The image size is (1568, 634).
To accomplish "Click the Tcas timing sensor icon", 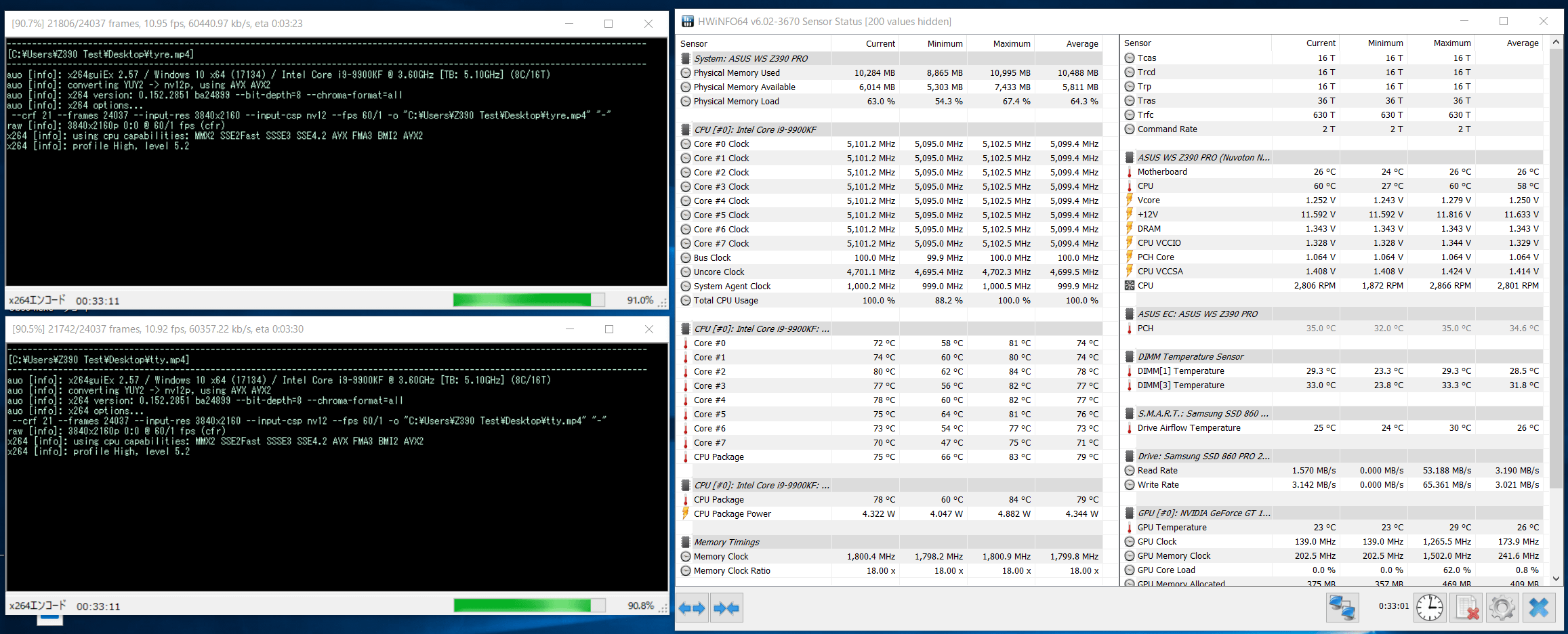I will 1130,58.
